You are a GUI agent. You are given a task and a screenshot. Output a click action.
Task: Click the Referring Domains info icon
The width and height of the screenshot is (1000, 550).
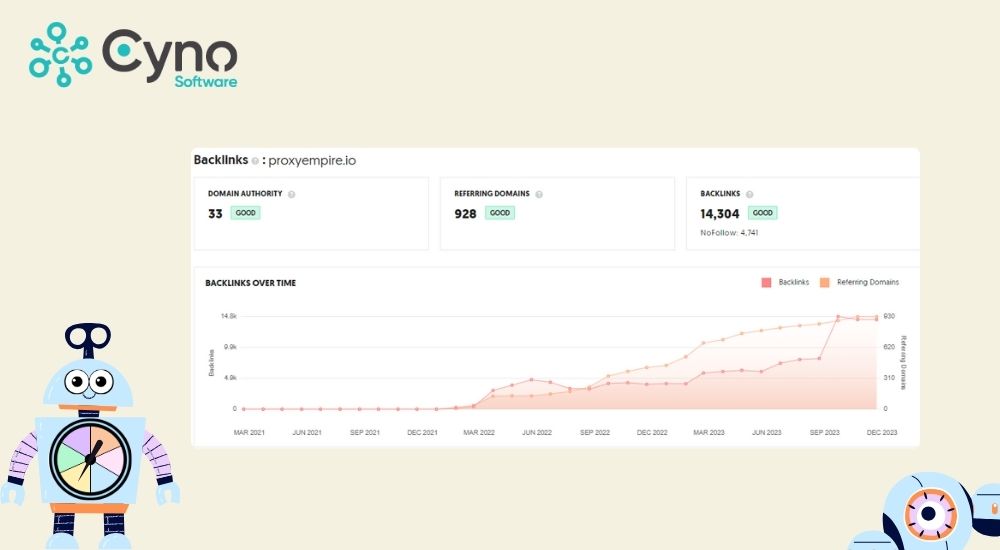[539, 194]
